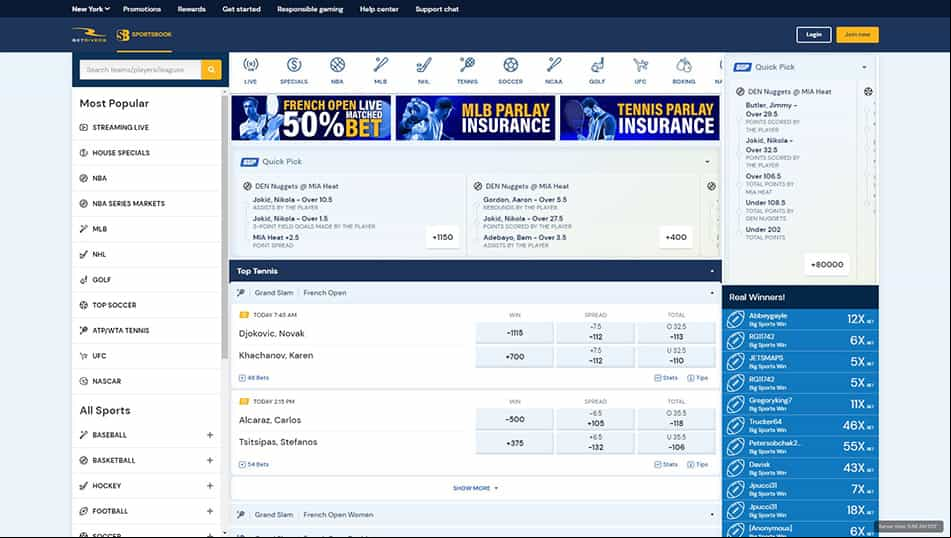951x538 pixels.
Task: Open the New York state dropdown
Action: [91, 9]
